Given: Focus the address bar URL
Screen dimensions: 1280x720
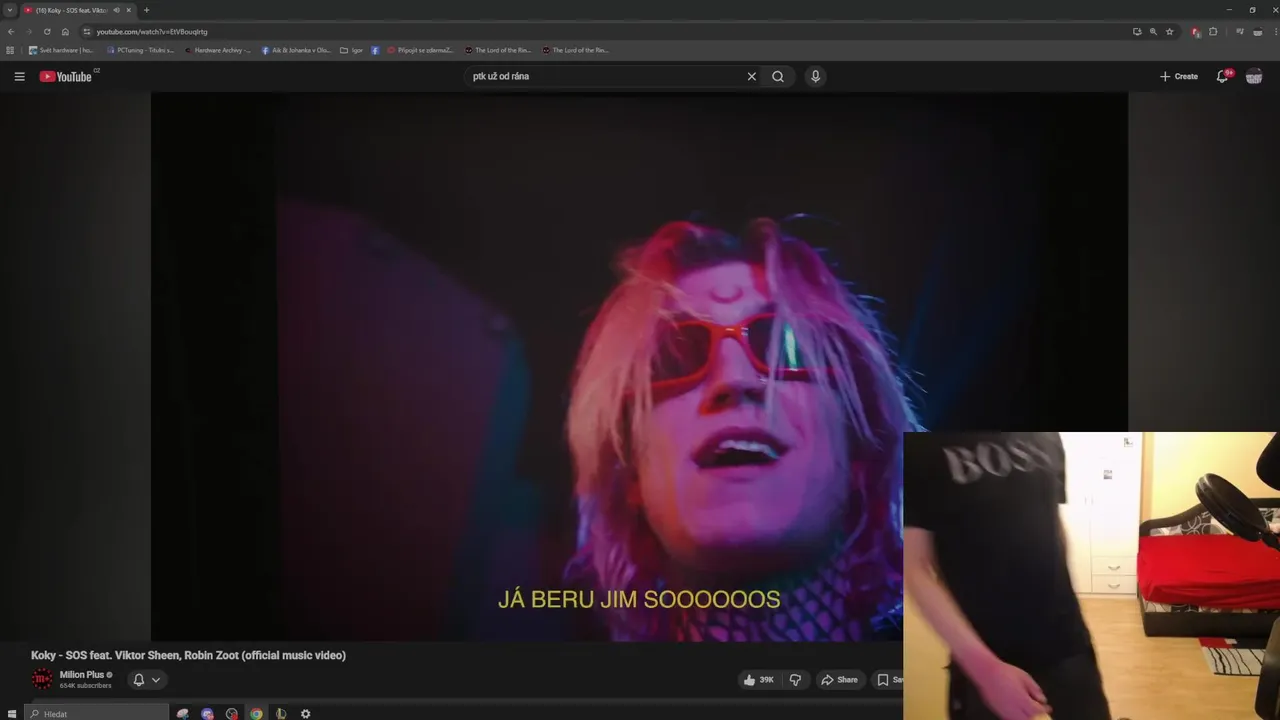Looking at the screenshot, I should [152, 32].
